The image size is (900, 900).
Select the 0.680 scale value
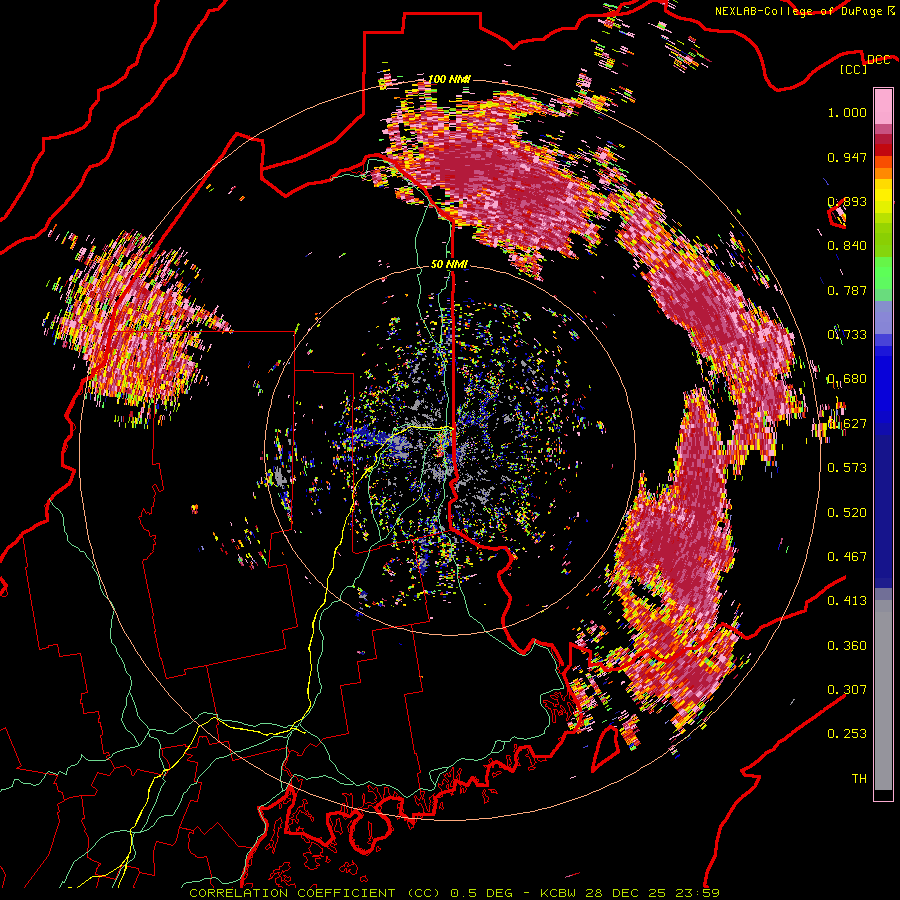pyautogui.click(x=847, y=379)
